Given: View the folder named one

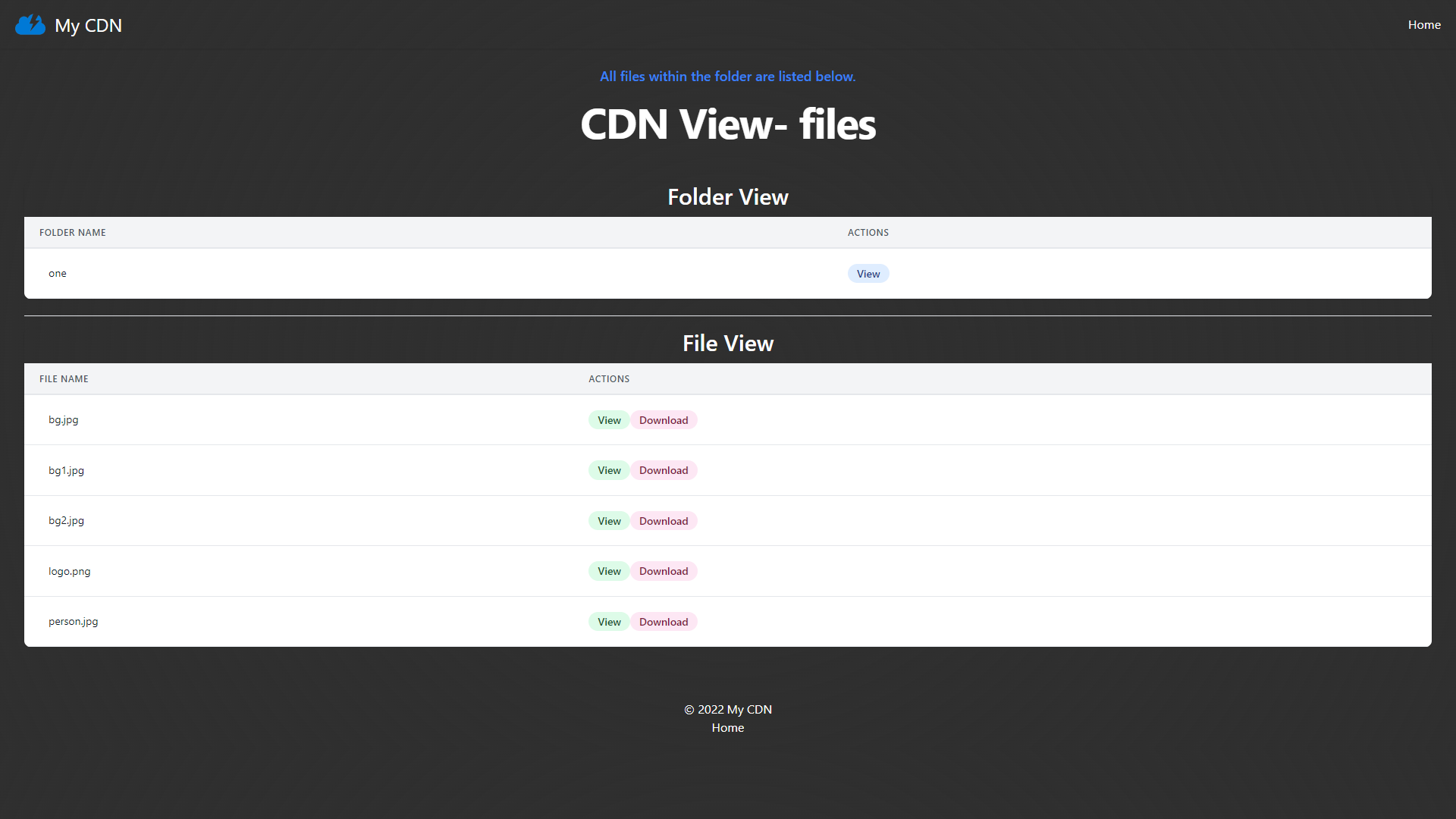Looking at the screenshot, I should coord(868,274).
